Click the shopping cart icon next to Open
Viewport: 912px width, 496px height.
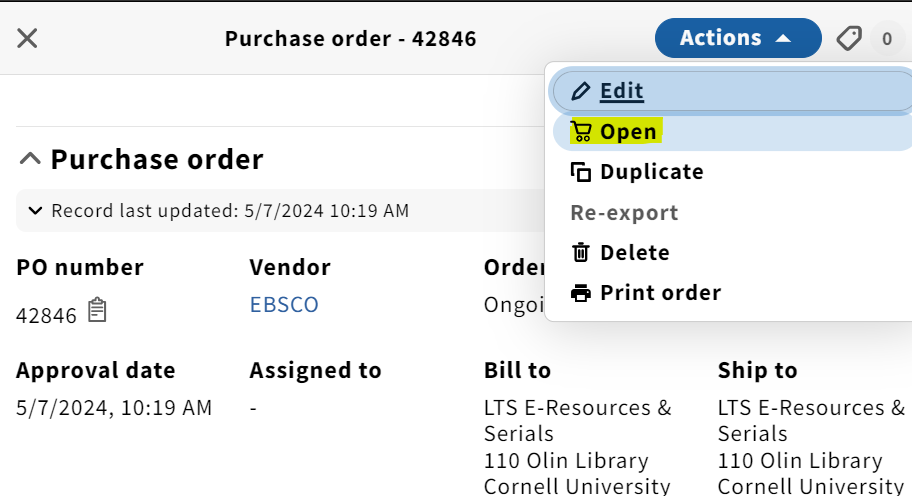pos(580,132)
